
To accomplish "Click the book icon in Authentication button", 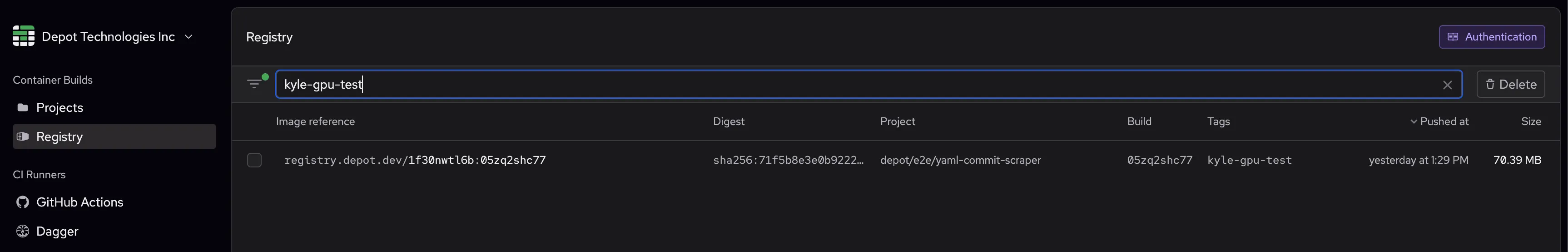I will point(1453,36).
